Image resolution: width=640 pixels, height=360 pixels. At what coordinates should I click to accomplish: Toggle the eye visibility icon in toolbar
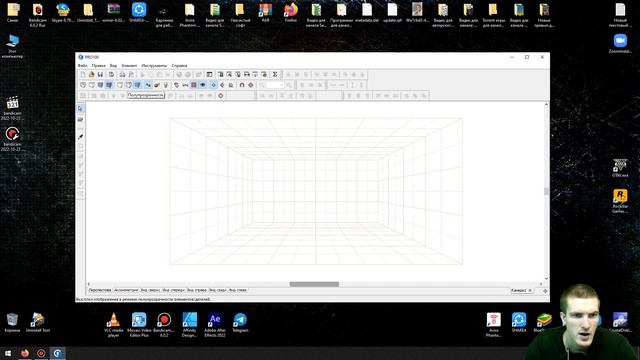coord(203,85)
